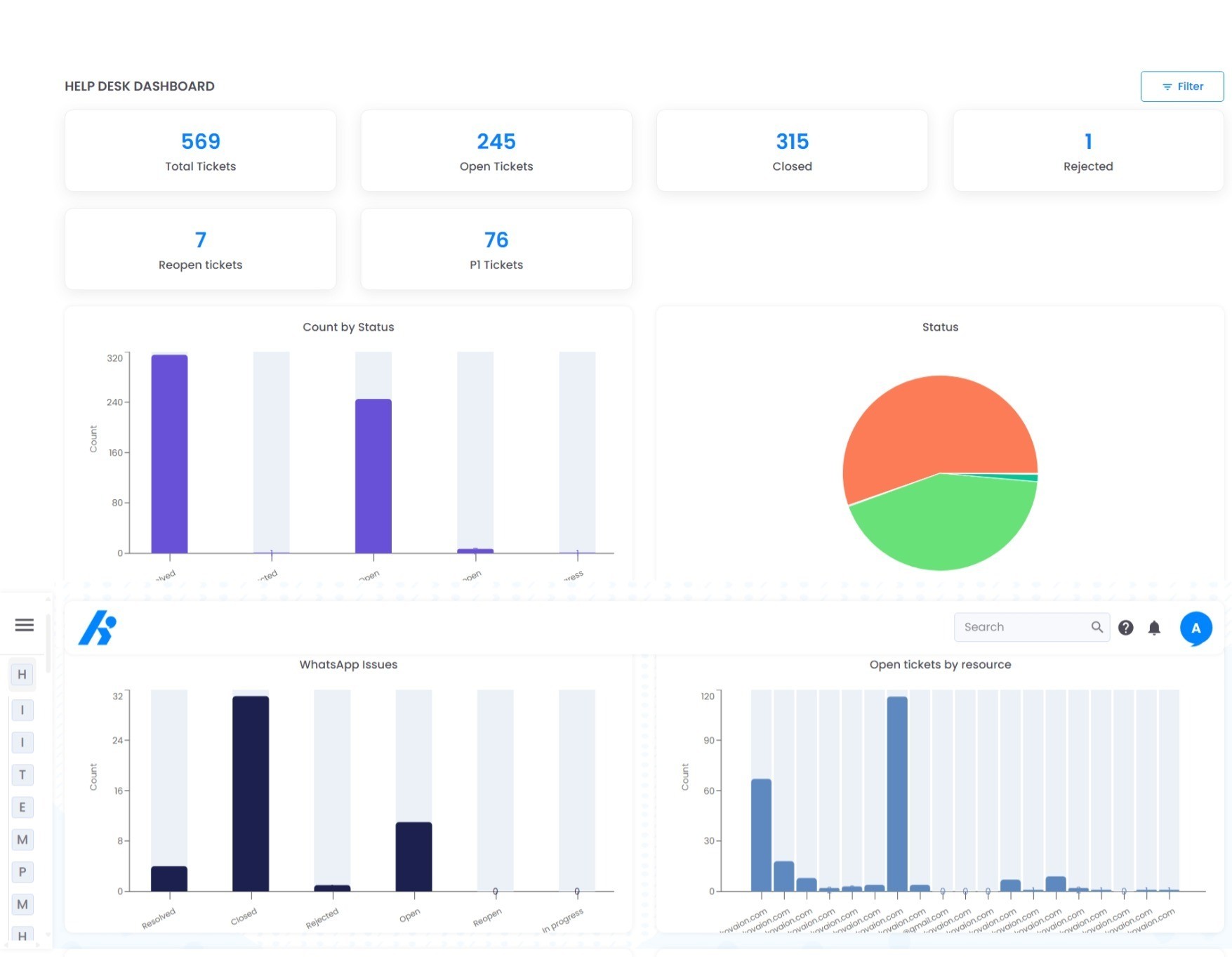1232x957 pixels.
Task: Click the Filter button
Action: tap(1182, 86)
